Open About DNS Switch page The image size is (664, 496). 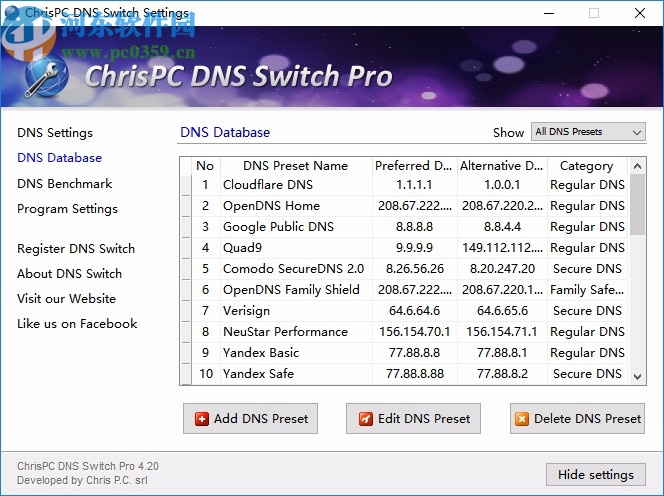pyautogui.click(x=69, y=274)
